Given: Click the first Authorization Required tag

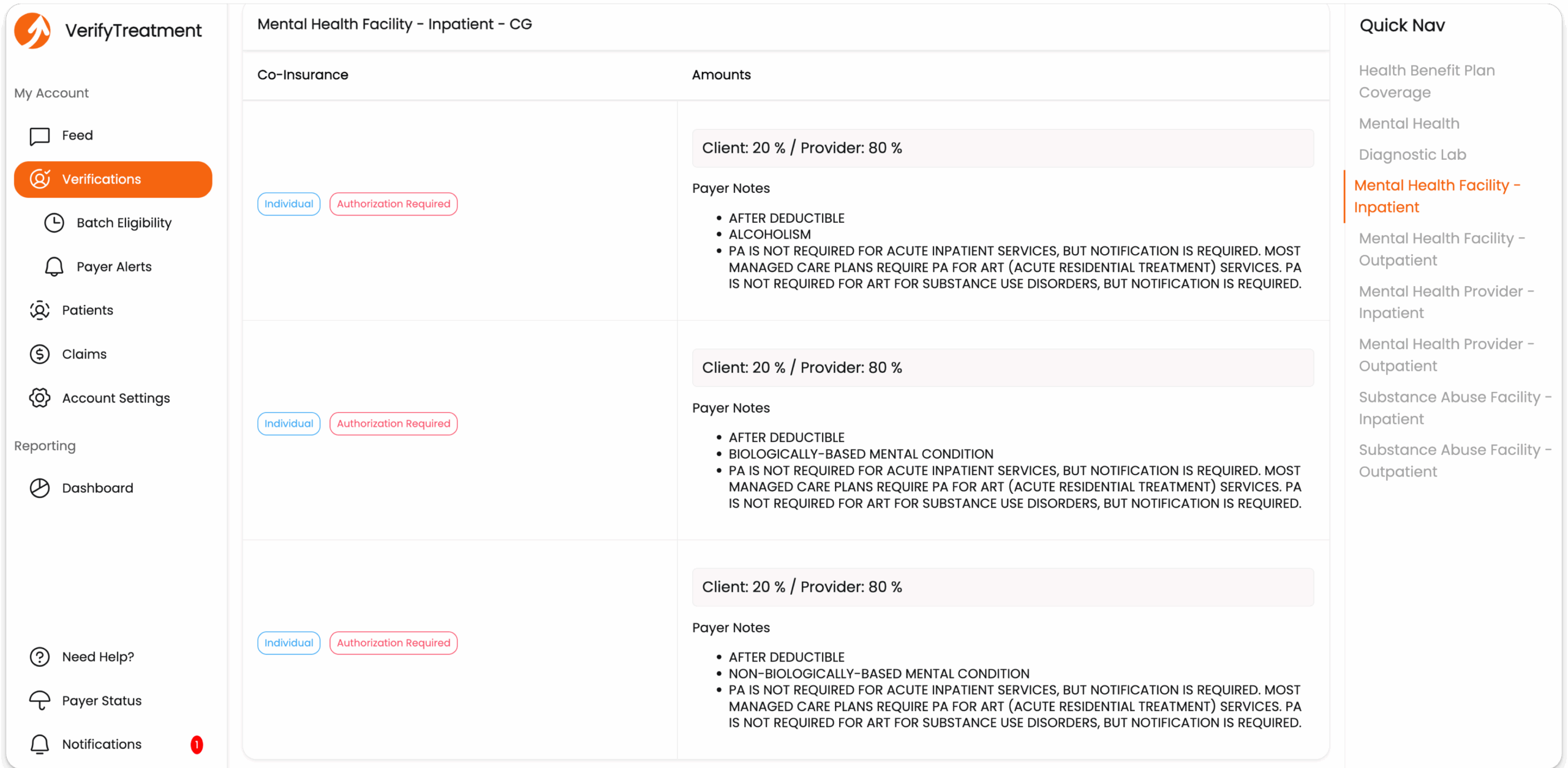Looking at the screenshot, I should point(393,204).
